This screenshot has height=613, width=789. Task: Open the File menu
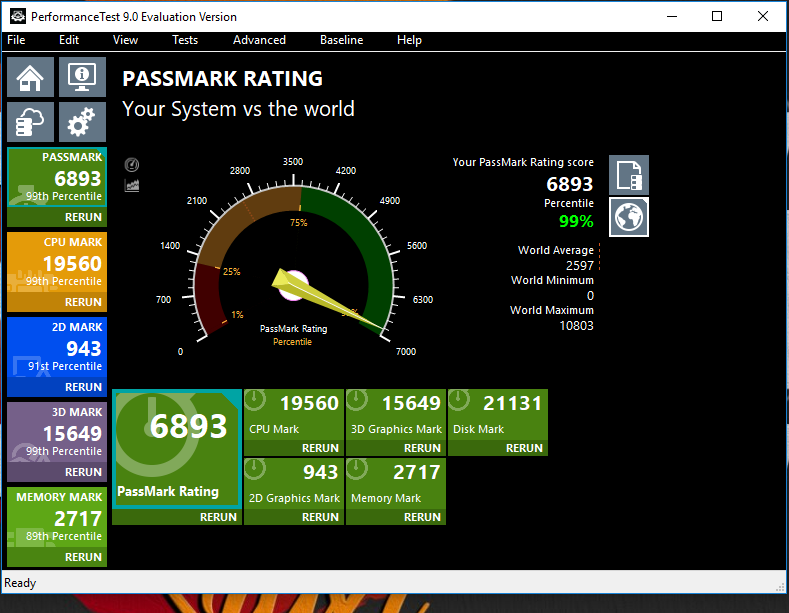pos(16,40)
